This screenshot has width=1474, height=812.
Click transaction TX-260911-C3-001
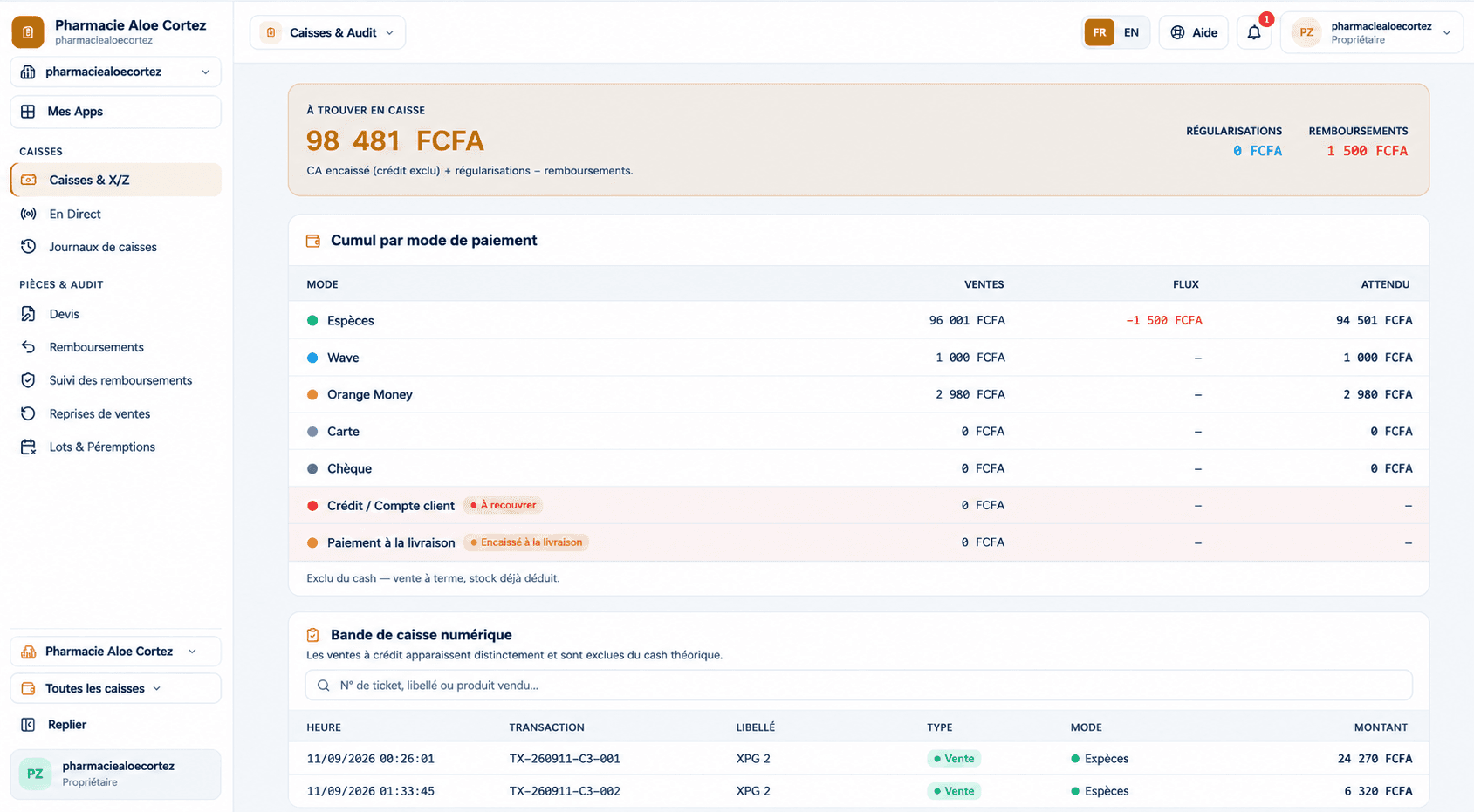point(565,759)
